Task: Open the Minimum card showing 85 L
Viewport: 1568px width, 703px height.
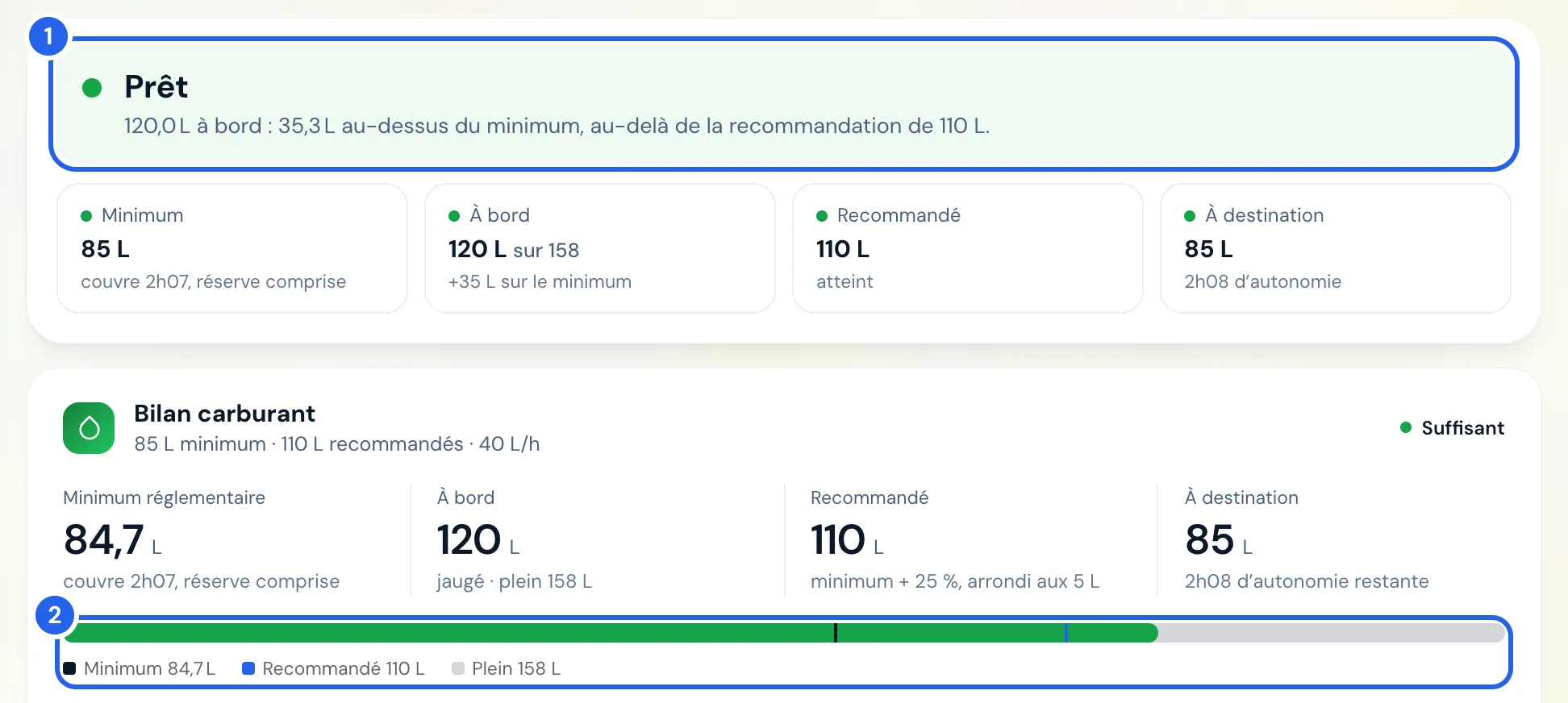Action: pos(232,248)
